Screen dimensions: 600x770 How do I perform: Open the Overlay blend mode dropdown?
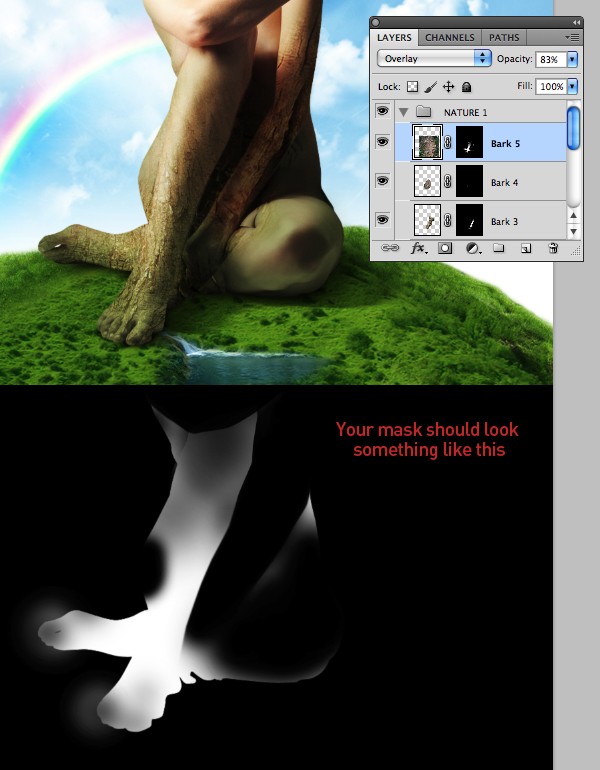coord(434,58)
